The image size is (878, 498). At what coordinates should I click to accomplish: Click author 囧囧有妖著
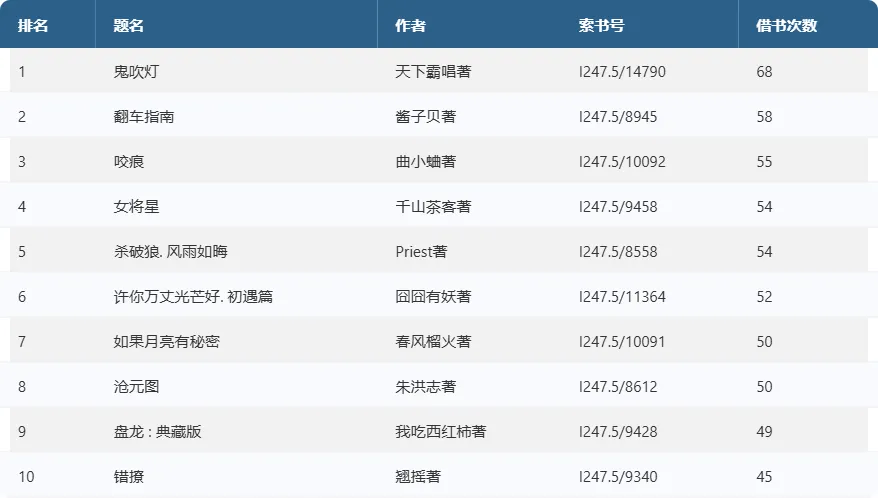(433, 297)
